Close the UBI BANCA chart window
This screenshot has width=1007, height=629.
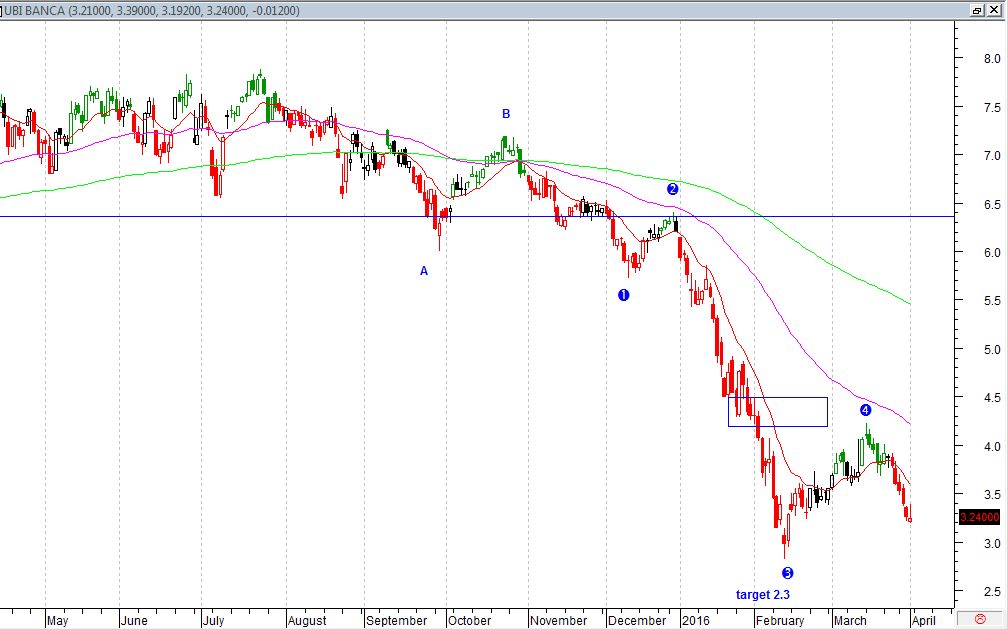(993, 10)
